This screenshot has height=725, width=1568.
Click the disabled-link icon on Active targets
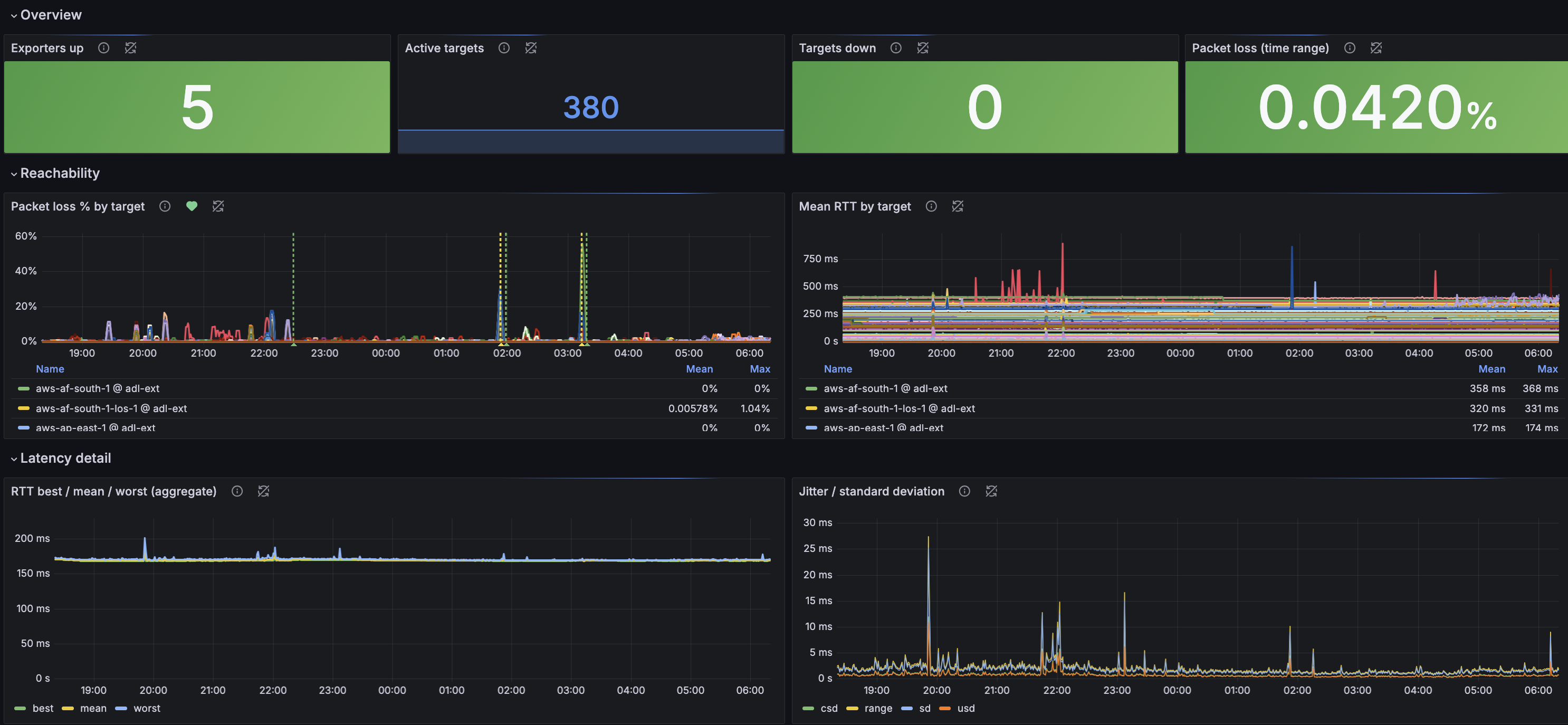tap(531, 48)
